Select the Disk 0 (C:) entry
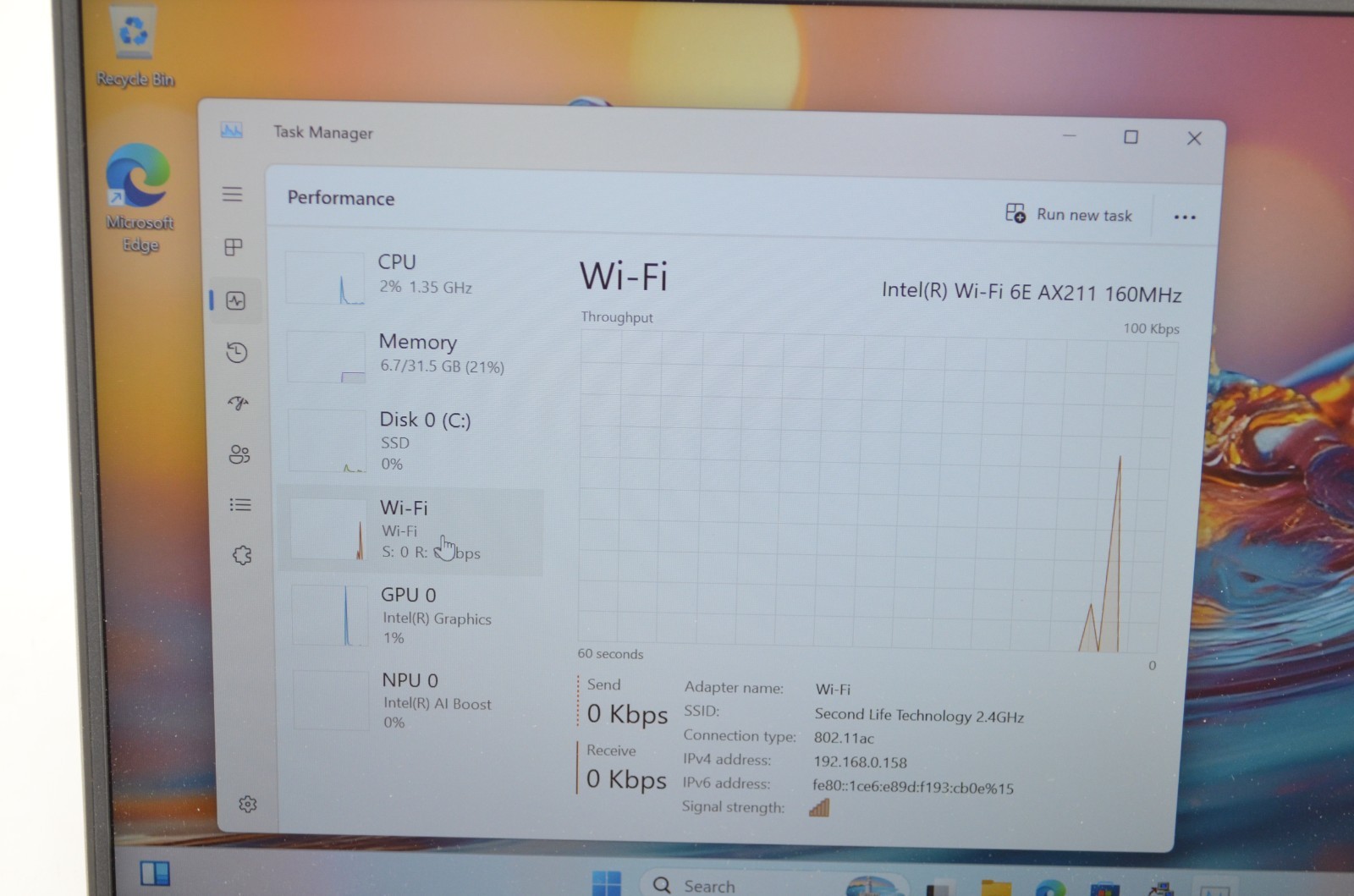This screenshot has height=896, width=1354. 412,440
